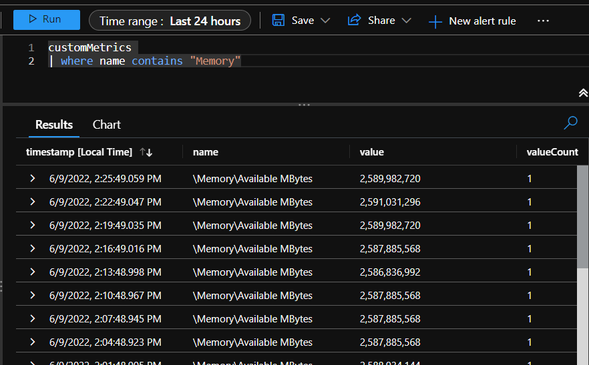Expand the 2:04:48.923 PM result row
589x365 pixels.
coord(32,342)
